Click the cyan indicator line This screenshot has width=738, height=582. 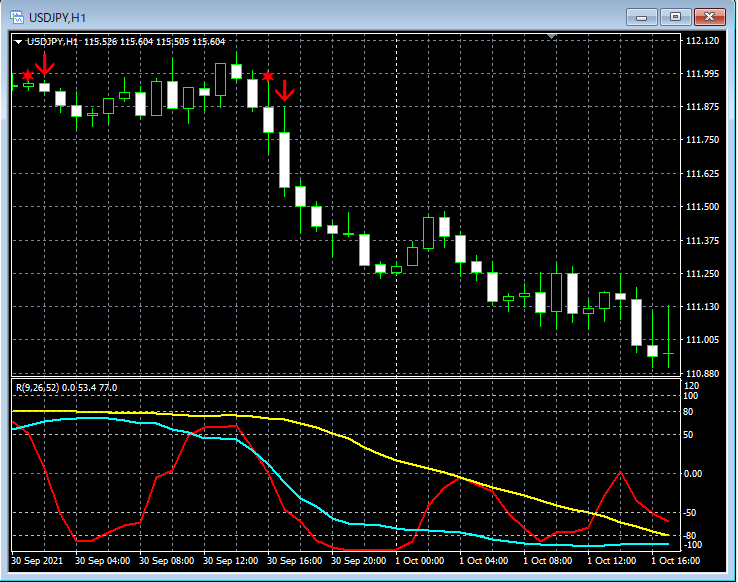[x=301, y=498]
